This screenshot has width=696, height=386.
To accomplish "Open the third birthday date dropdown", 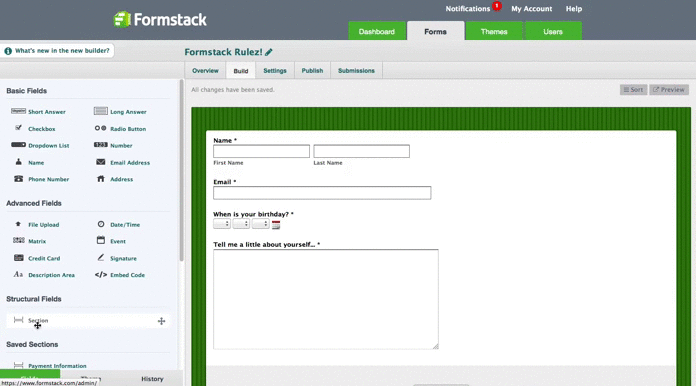I will [261, 224].
